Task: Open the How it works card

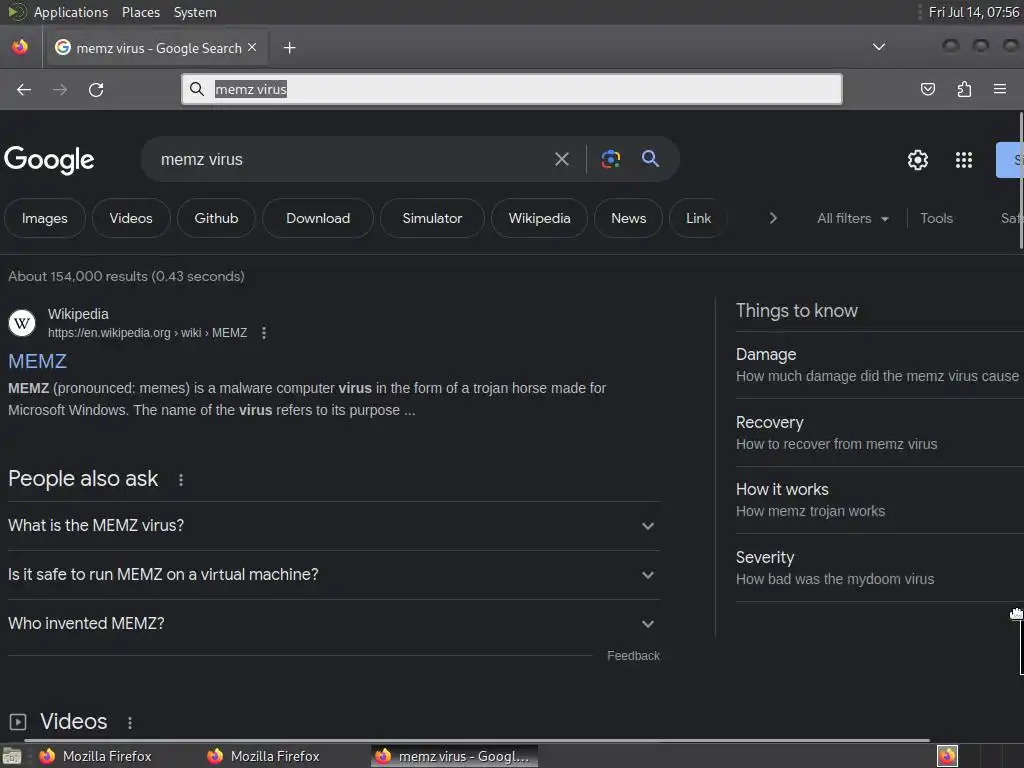Action: click(x=880, y=500)
